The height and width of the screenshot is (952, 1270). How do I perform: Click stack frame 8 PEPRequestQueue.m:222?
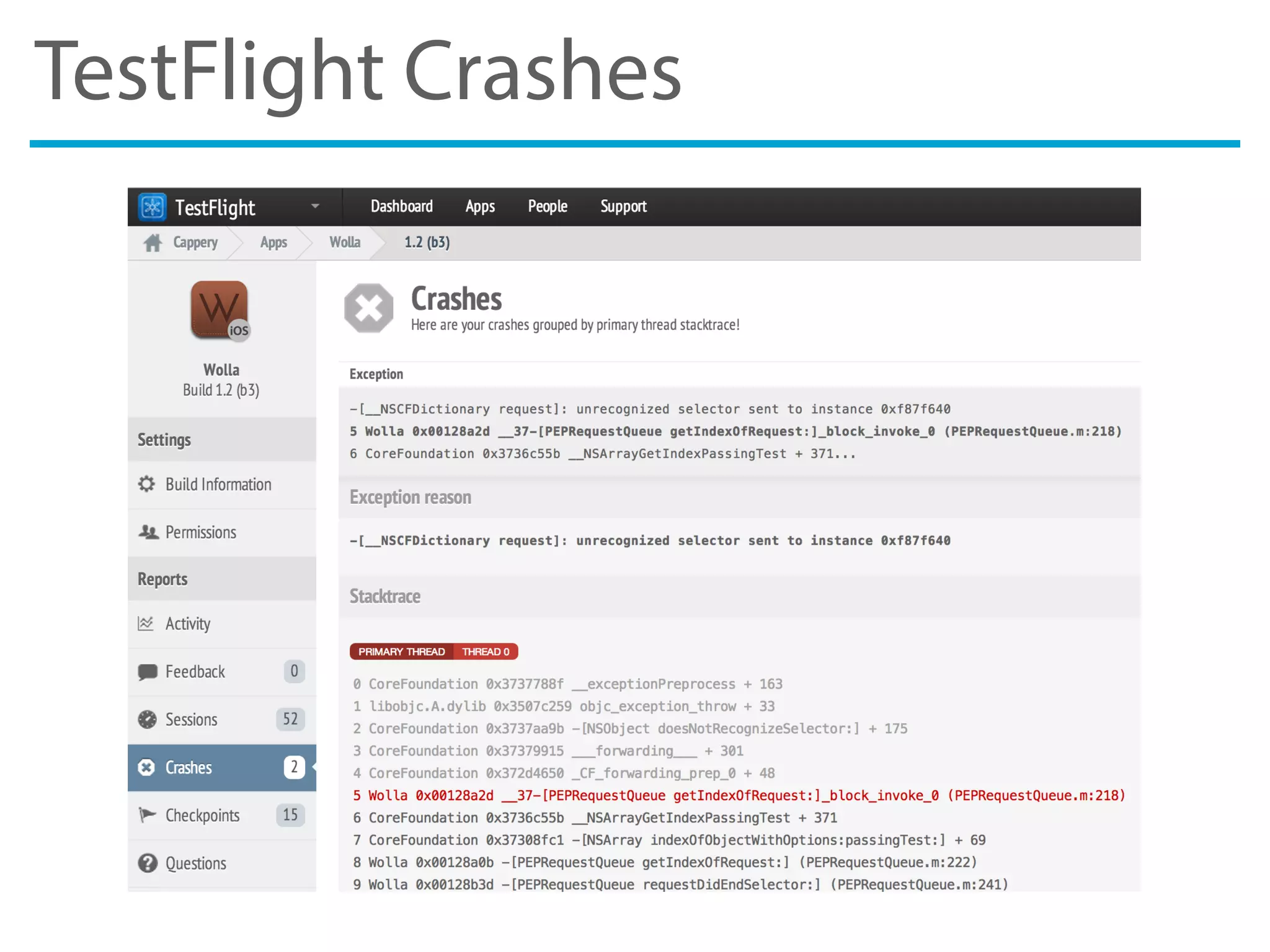[x=665, y=863]
